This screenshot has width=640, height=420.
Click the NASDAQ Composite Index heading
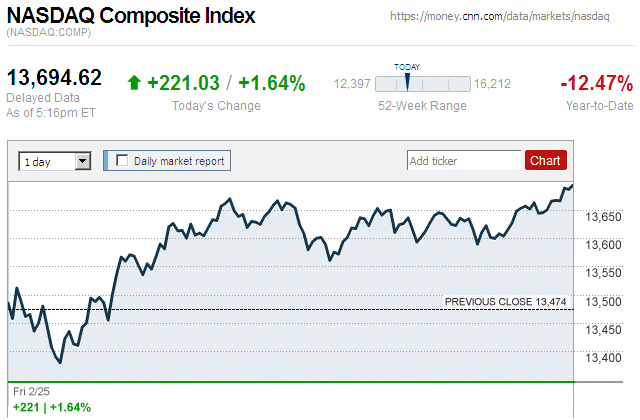(130, 17)
